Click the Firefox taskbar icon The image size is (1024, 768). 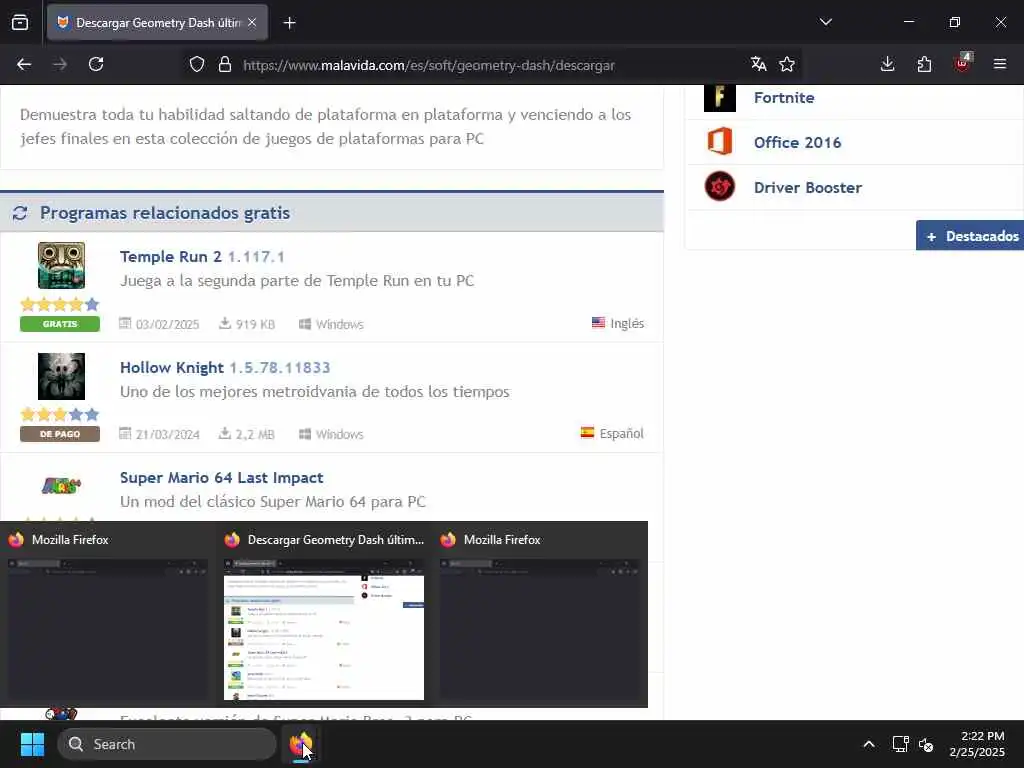point(301,744)
